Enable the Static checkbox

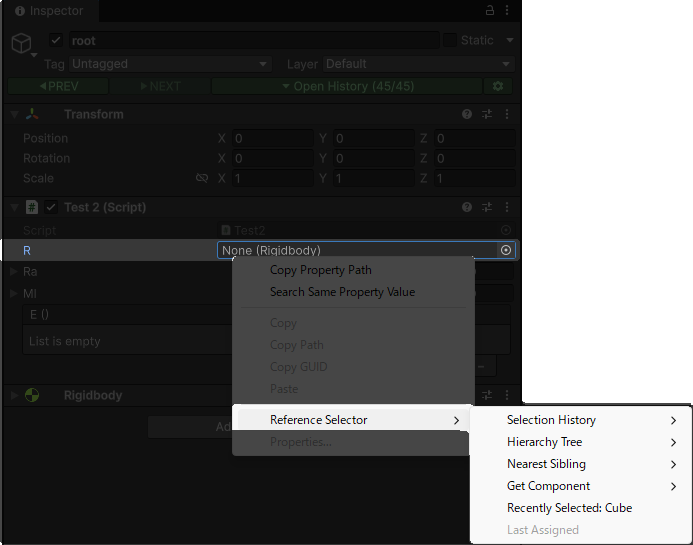tap(450, 41)
